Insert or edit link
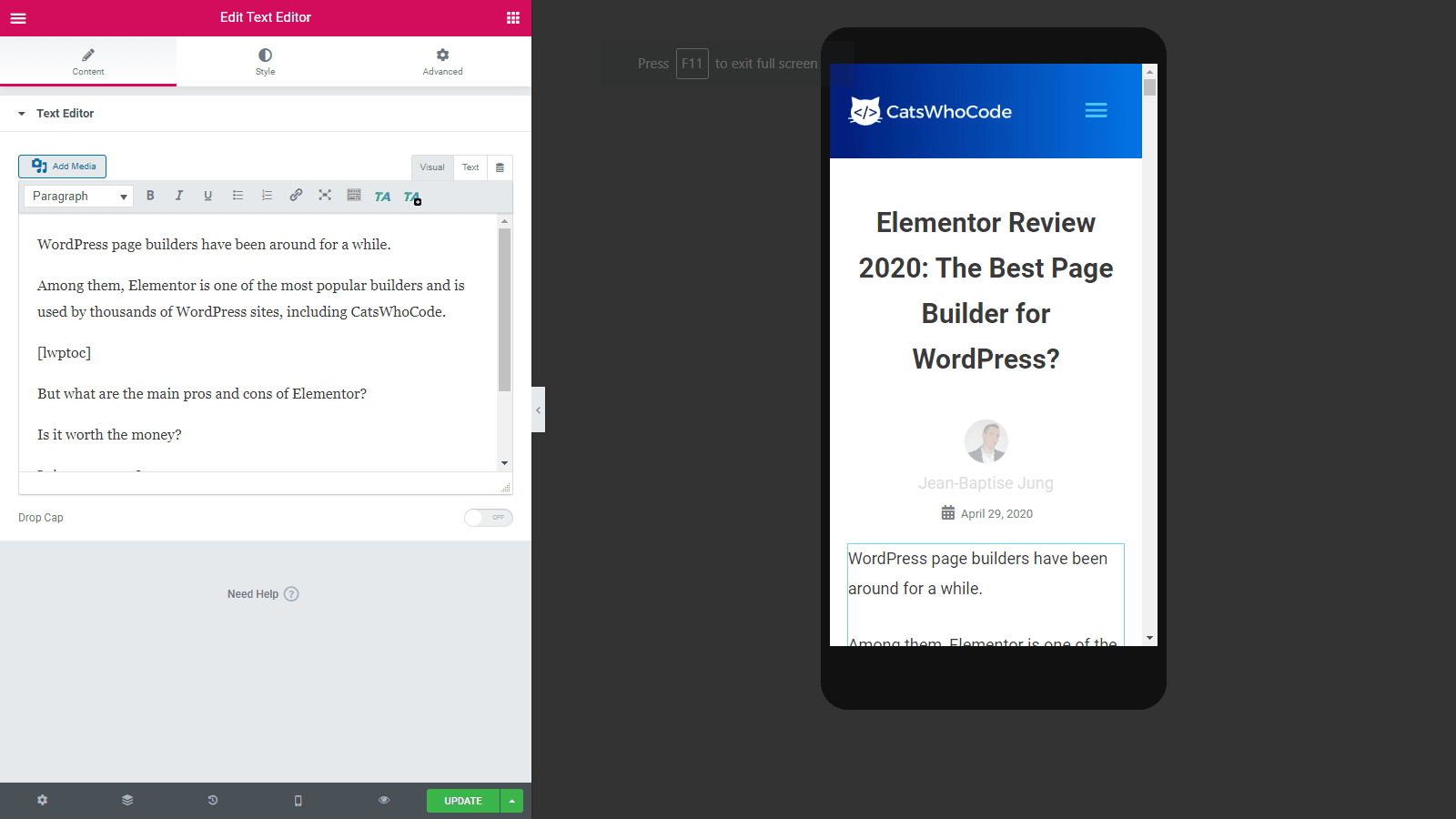 [x=296, y=196]
